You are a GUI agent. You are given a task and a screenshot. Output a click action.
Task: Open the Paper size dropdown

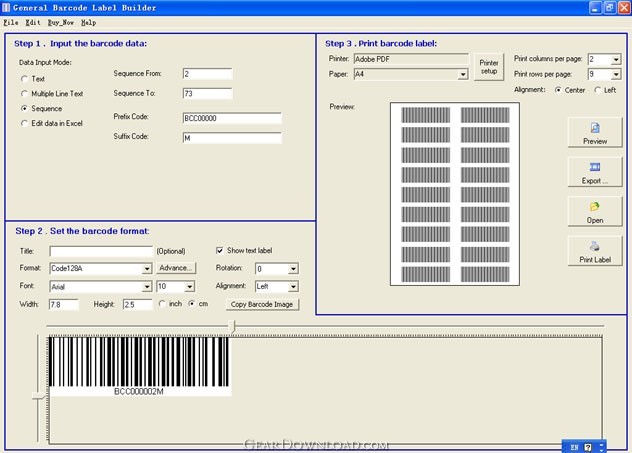pyautogui.click(x=463, y=74)
